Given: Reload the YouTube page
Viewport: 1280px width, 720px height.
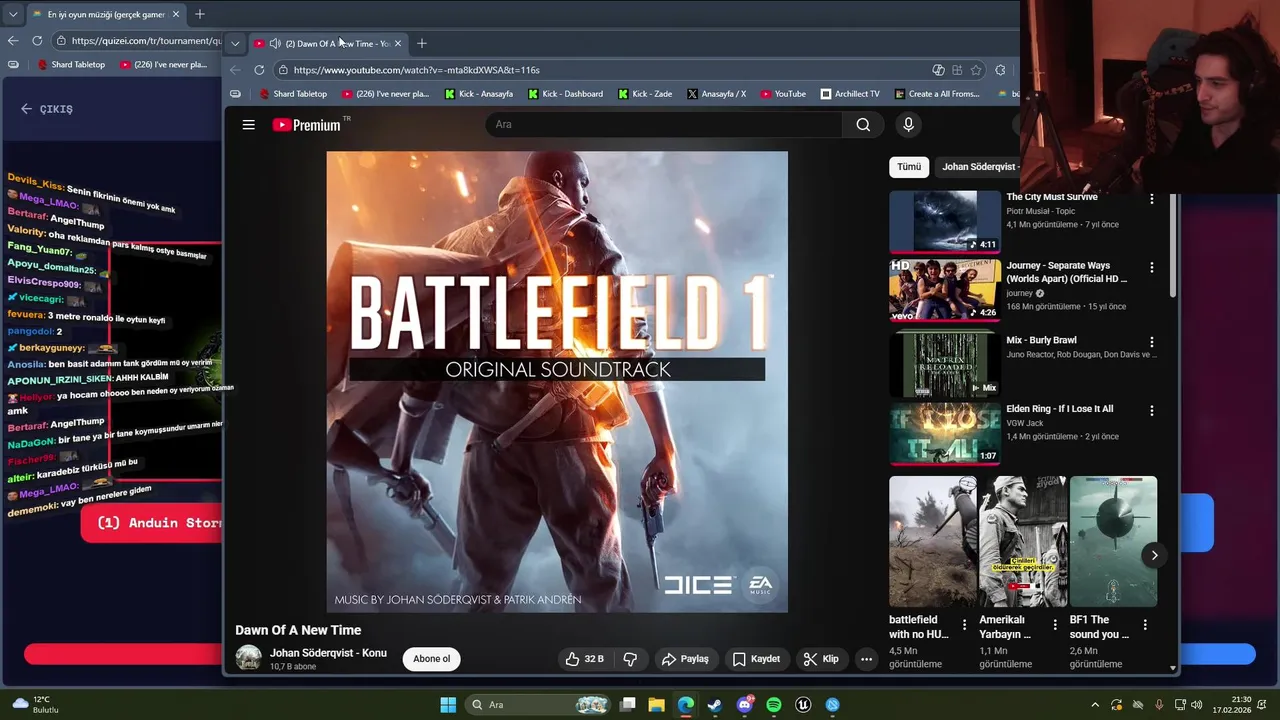Looking at the screenshot, I should pos(259,70).
